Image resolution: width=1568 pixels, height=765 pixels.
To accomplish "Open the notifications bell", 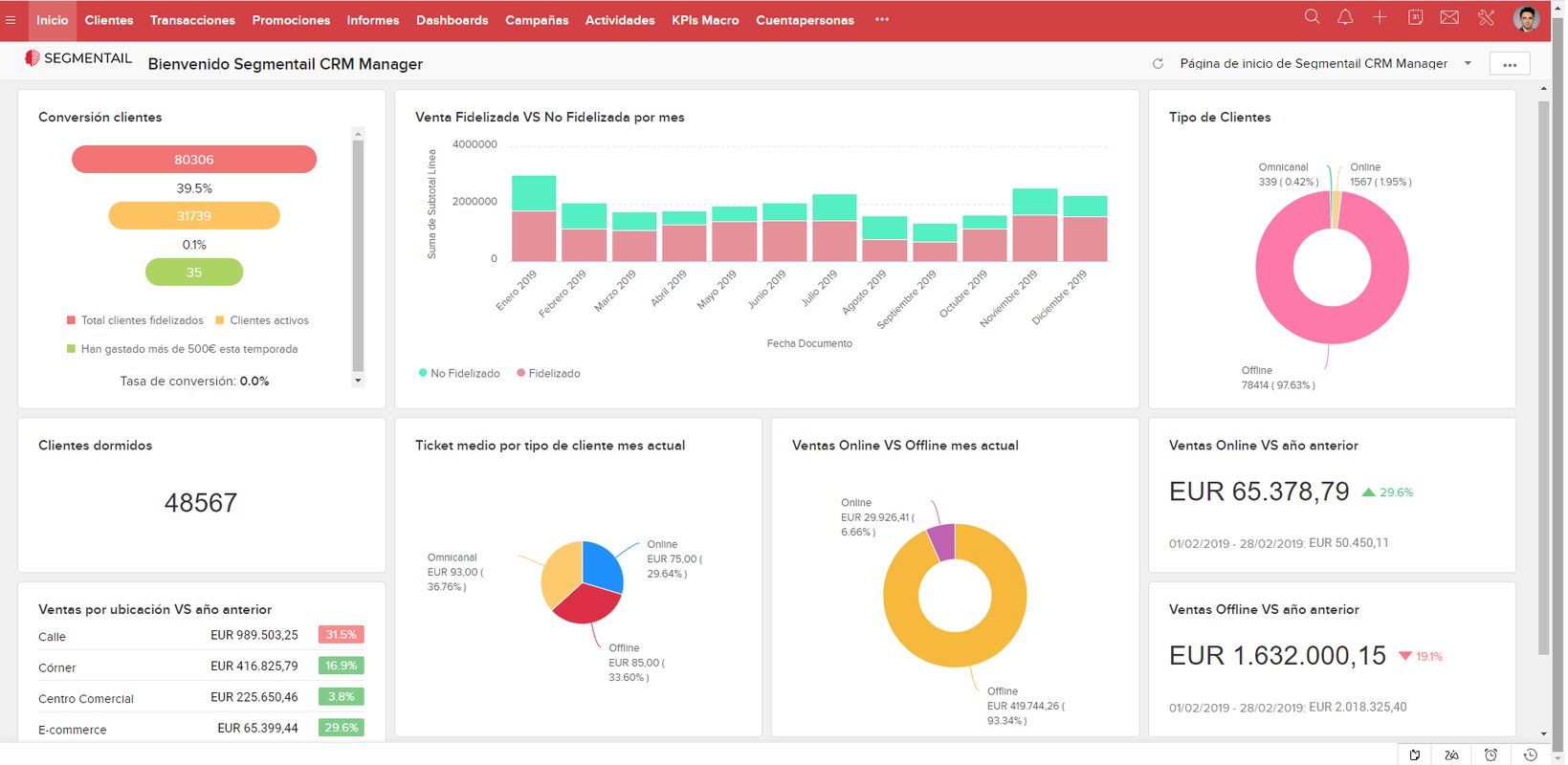I will tap(1345, 17).
